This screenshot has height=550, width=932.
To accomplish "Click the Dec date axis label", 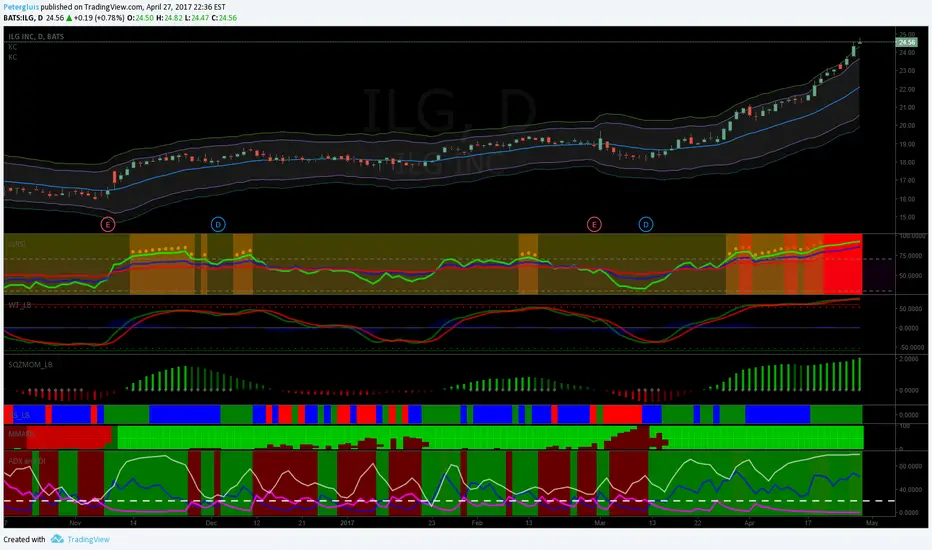I will coord(211,523).
